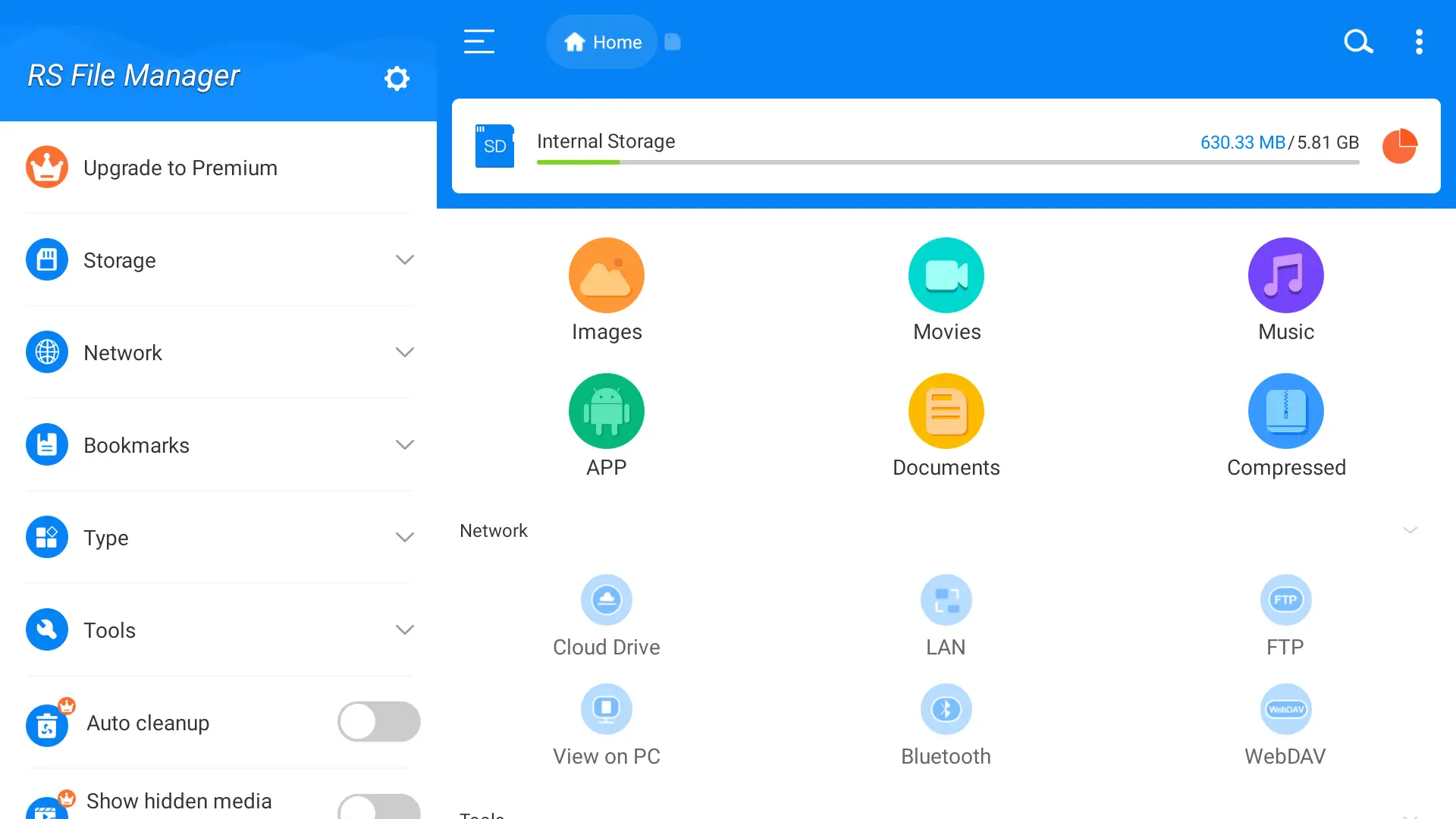Toggle the search function

tap(1357, 42)
